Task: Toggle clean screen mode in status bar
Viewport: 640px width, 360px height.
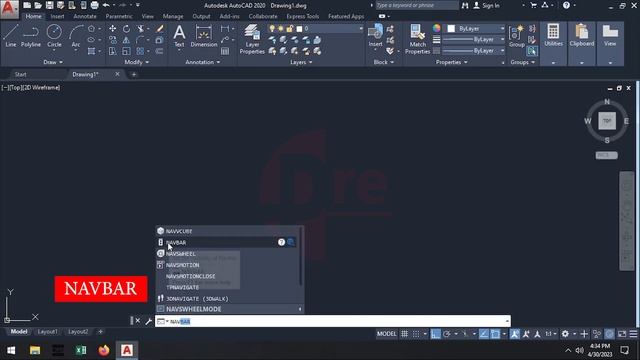Action: coord(622,334)
